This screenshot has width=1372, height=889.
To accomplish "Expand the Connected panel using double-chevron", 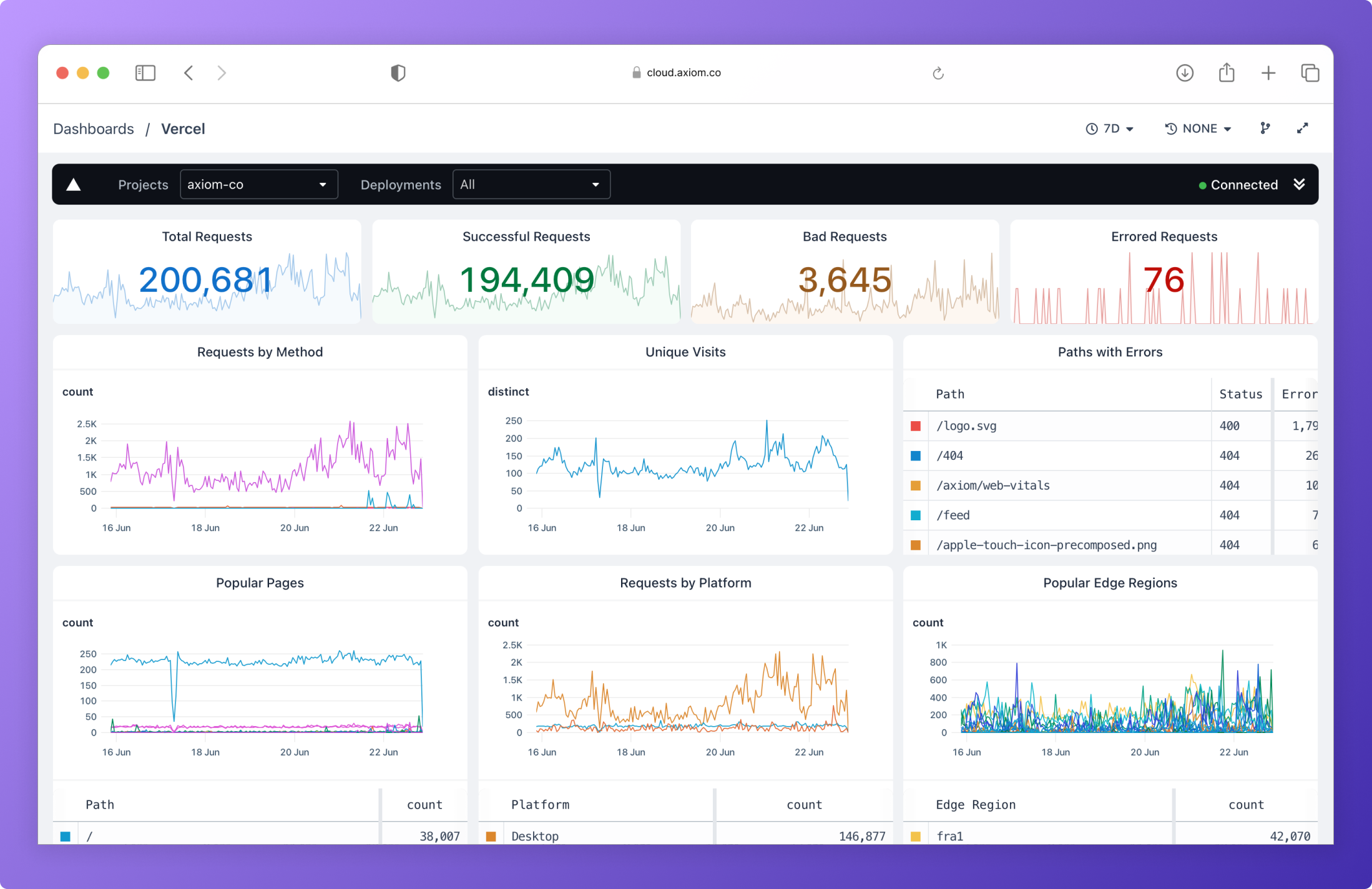I will pos(1300,184).
